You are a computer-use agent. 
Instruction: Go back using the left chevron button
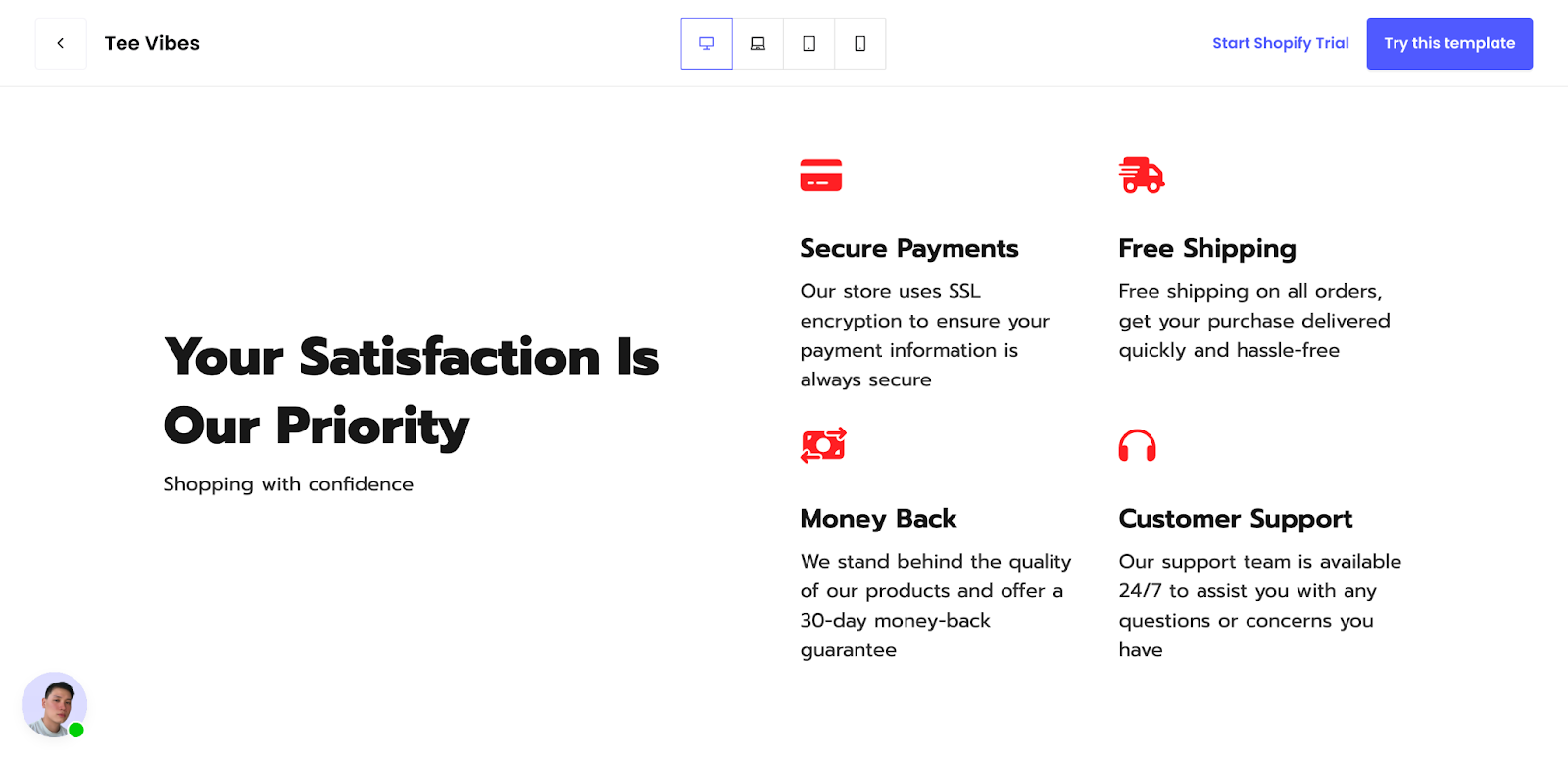coord(61,43)
